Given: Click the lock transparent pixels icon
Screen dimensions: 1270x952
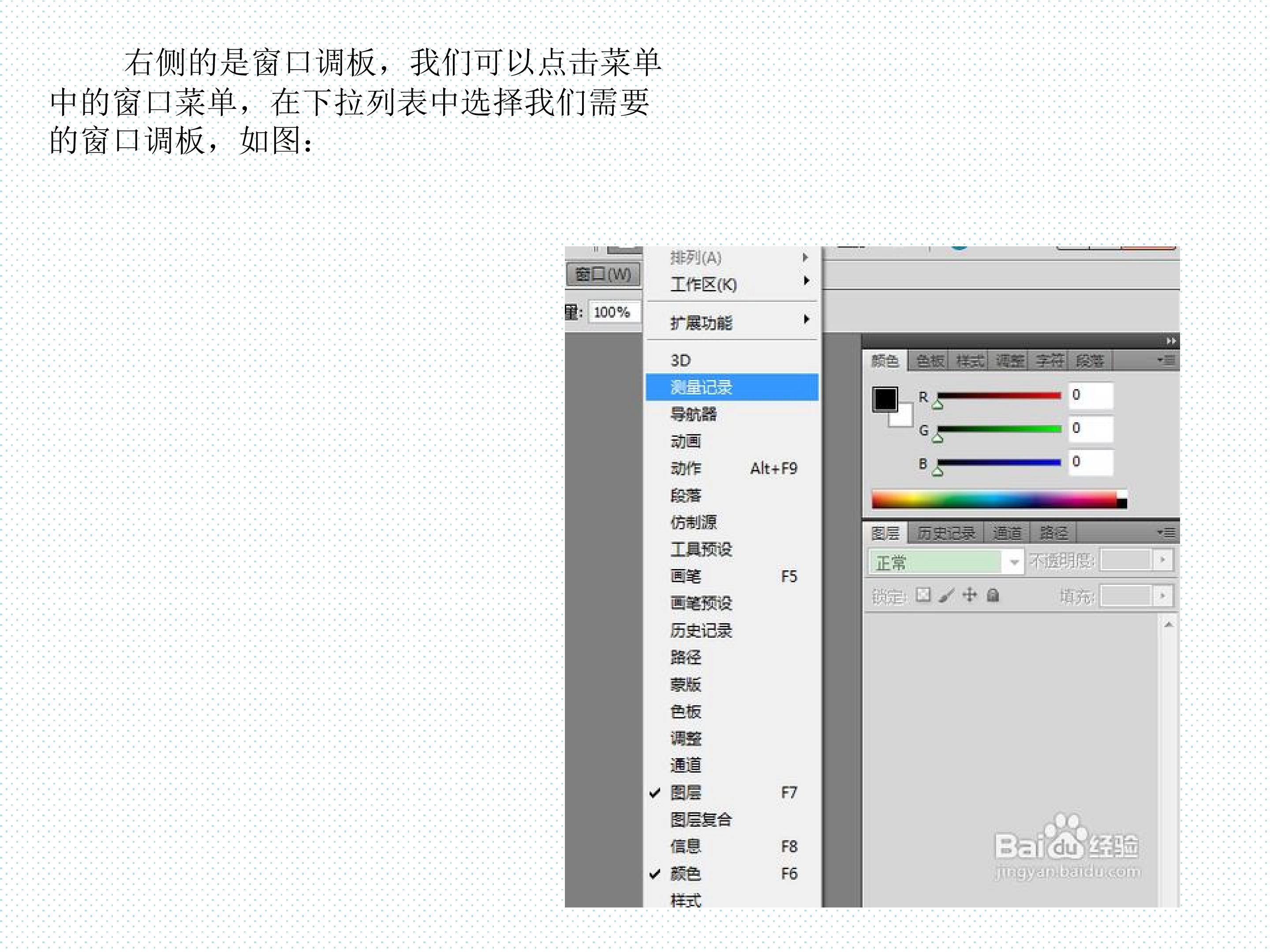Looking at the screenshot, I should (x=923, y=595).
